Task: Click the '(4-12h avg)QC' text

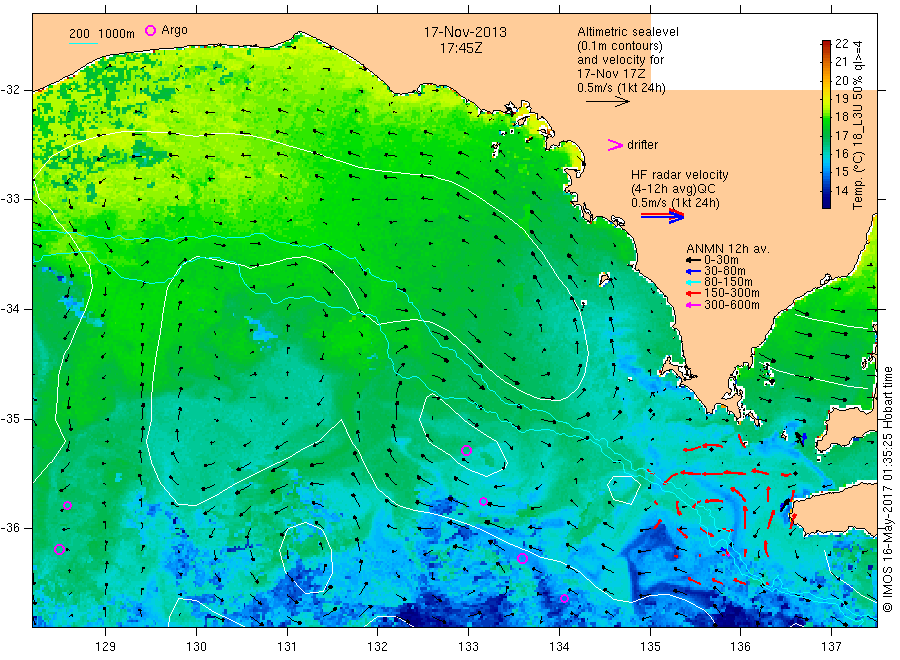Action: click(673, 189)
